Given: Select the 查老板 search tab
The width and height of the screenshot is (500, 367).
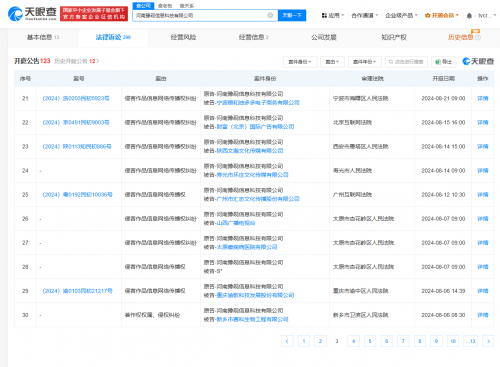Looking at the screenshot, I should [x=165, y=6].
